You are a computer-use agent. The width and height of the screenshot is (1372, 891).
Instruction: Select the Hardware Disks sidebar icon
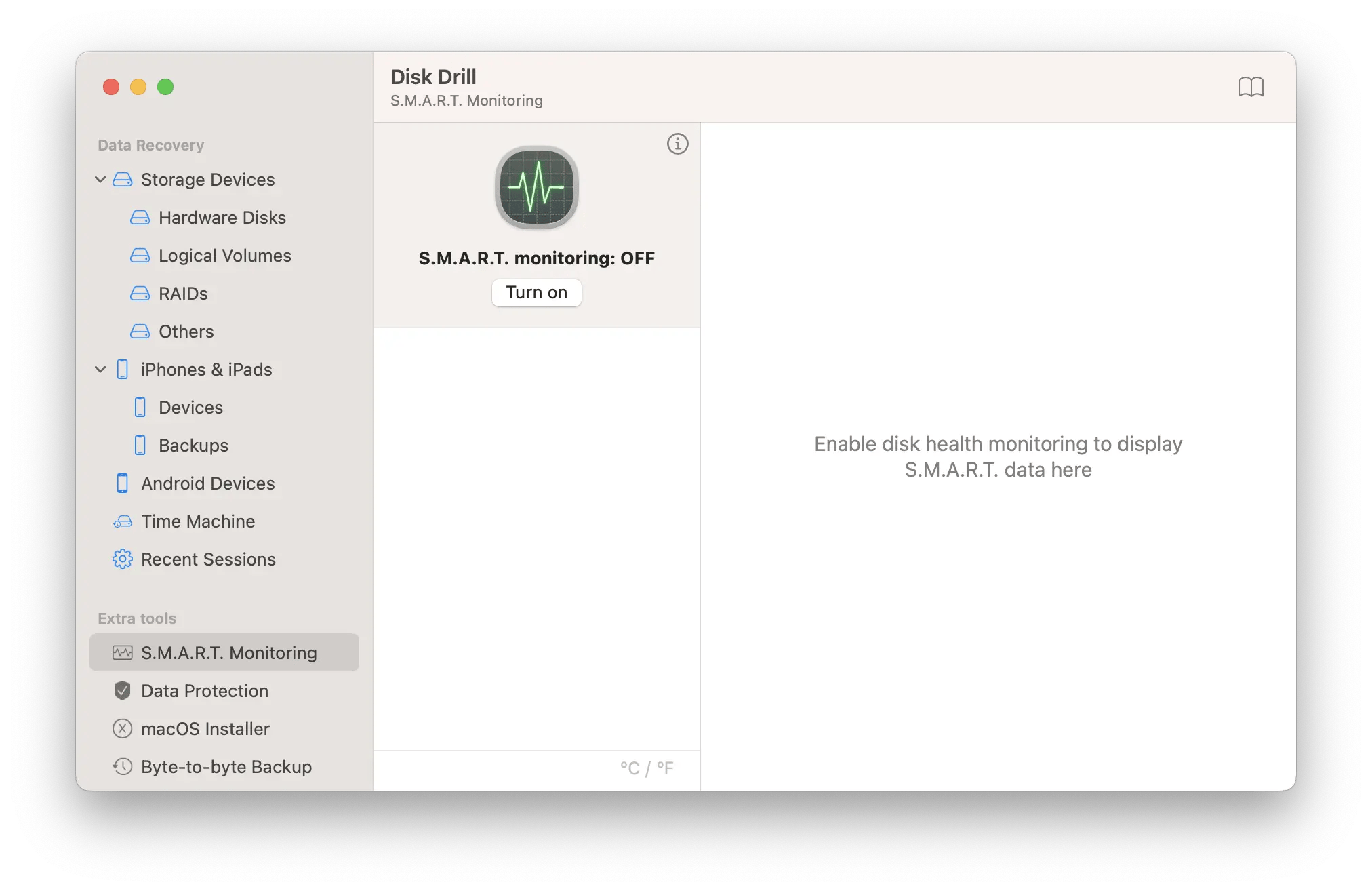(139, 217)
